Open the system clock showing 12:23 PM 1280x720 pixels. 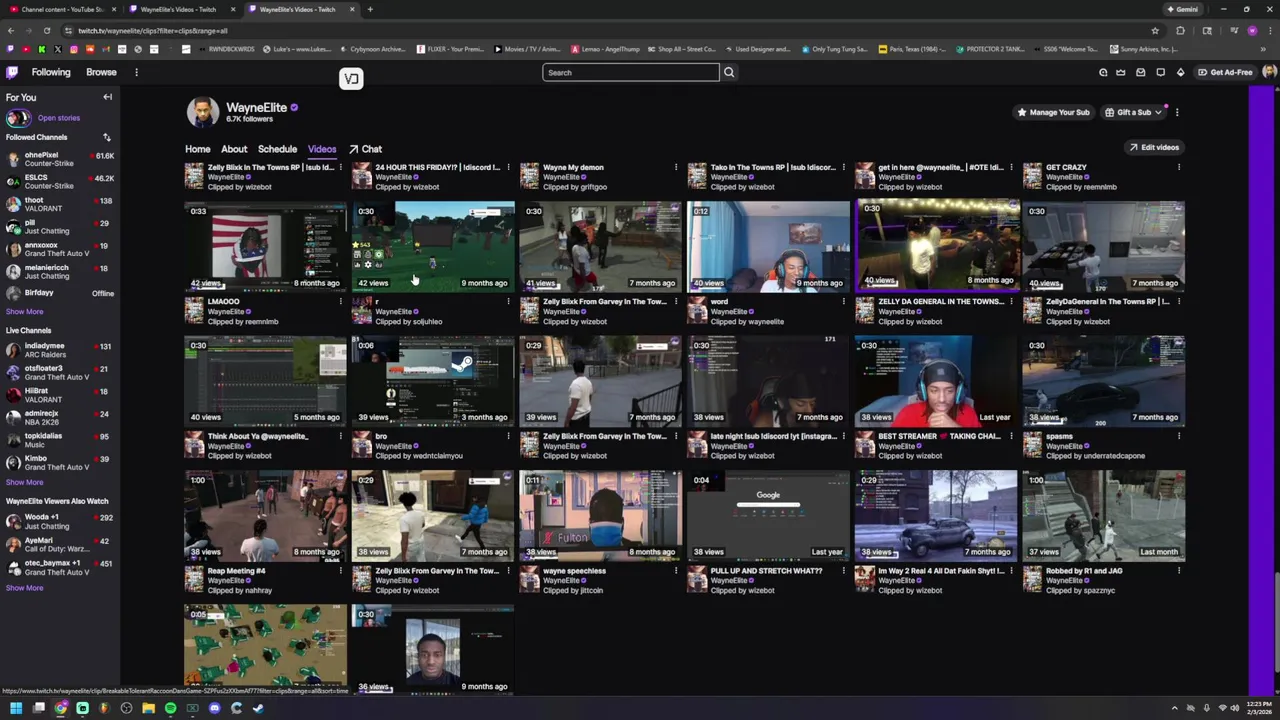(1258, 708)
